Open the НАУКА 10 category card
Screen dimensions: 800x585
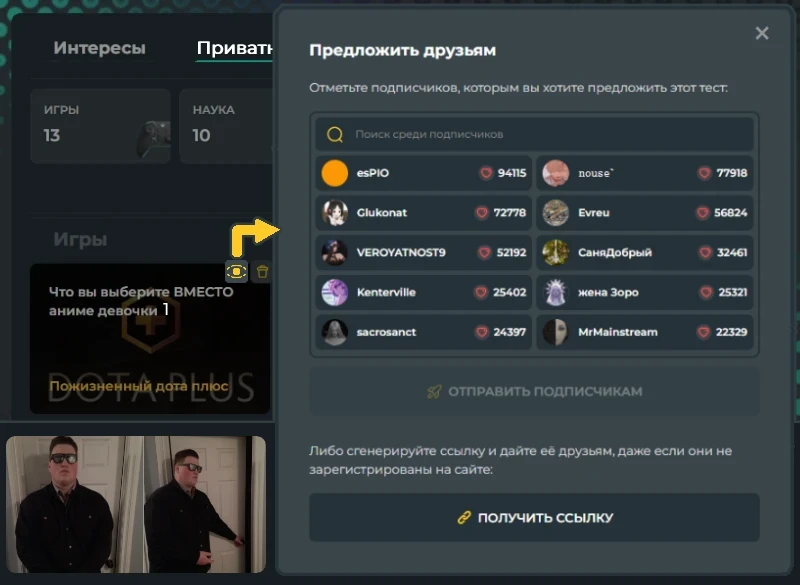(x=227, y=126)
